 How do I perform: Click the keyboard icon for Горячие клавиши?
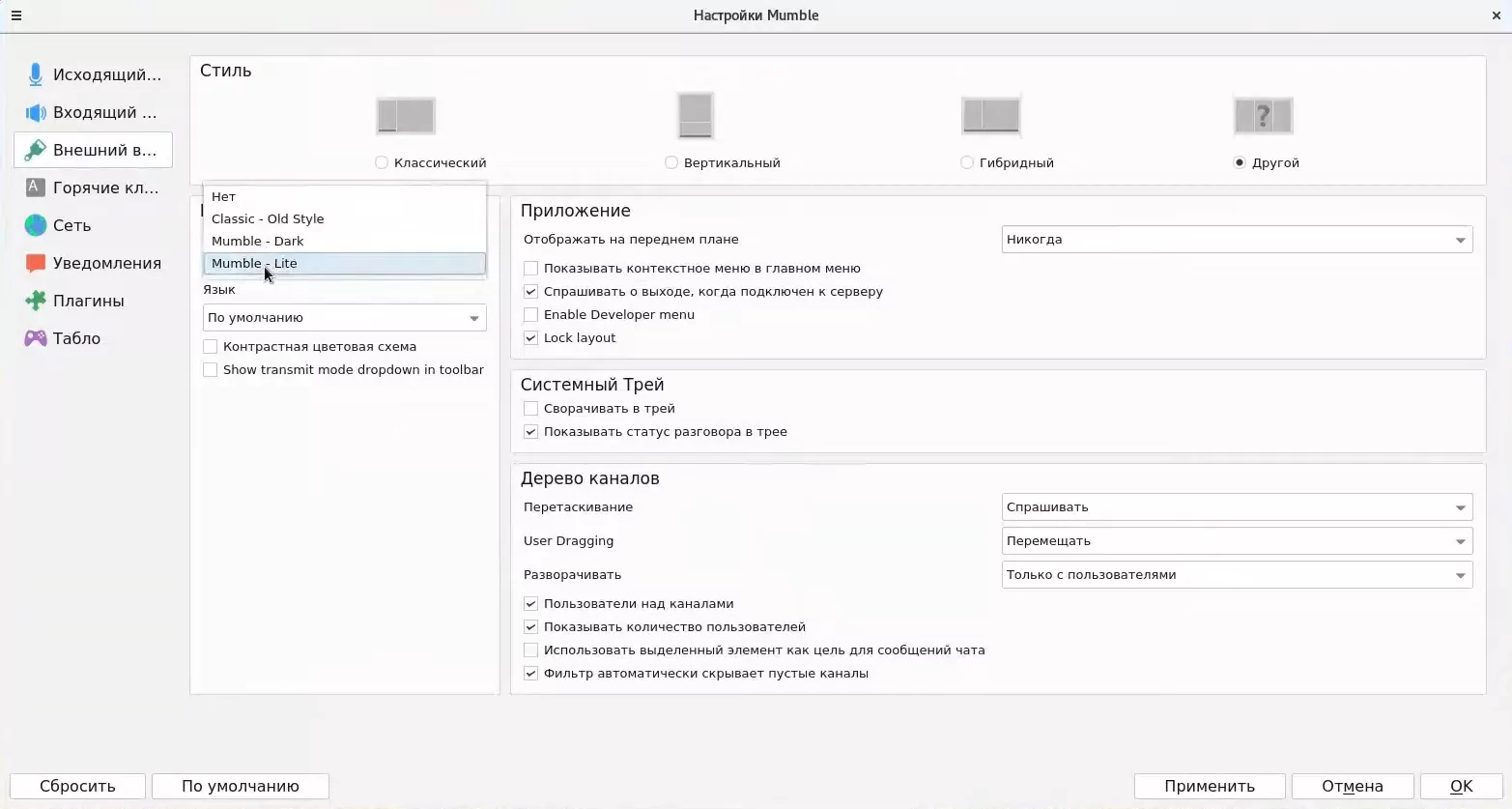pos(36,188)
